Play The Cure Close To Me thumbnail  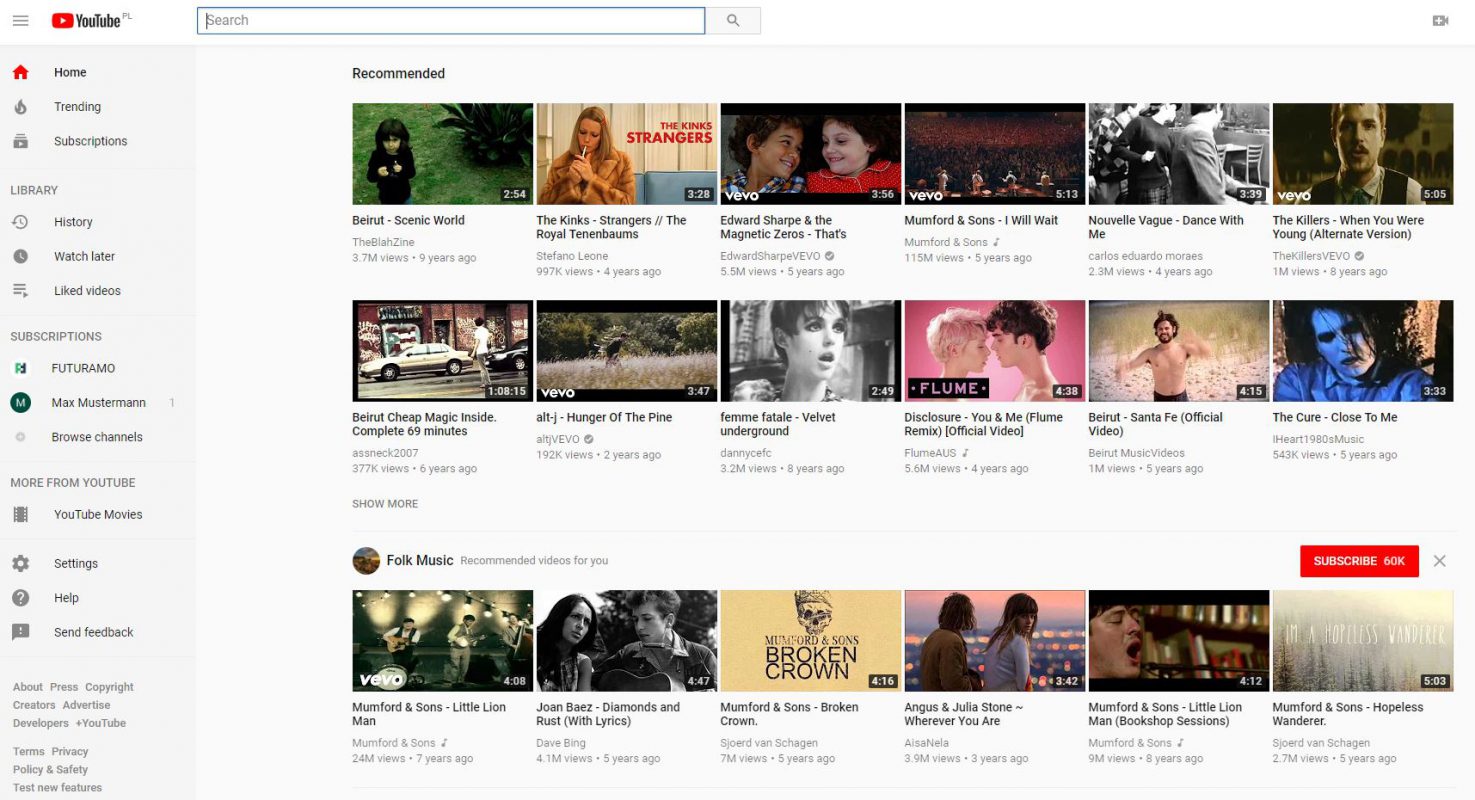(1362, 351)
